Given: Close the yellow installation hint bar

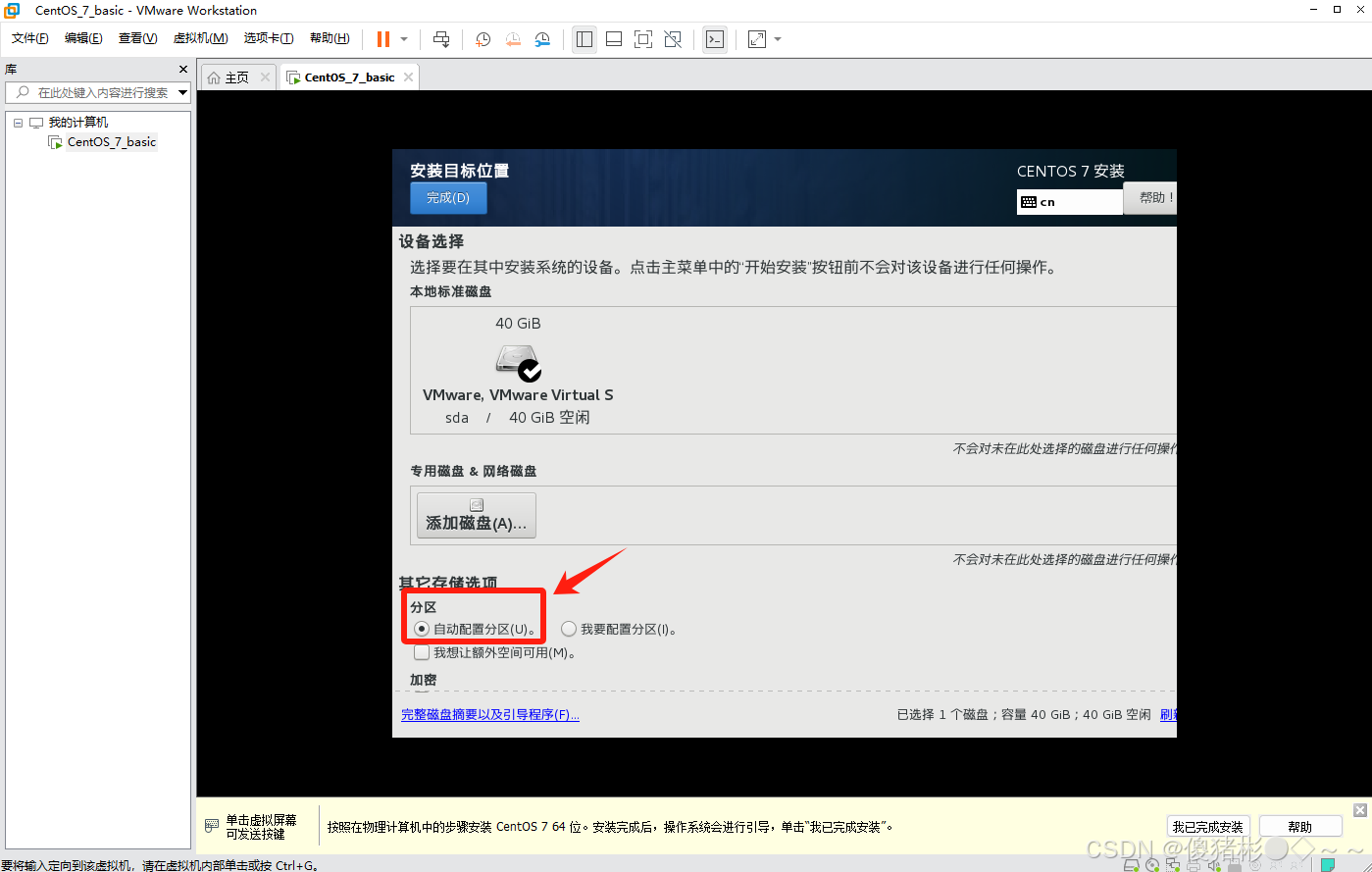Looking at the screenshot, I should 1360,810.
